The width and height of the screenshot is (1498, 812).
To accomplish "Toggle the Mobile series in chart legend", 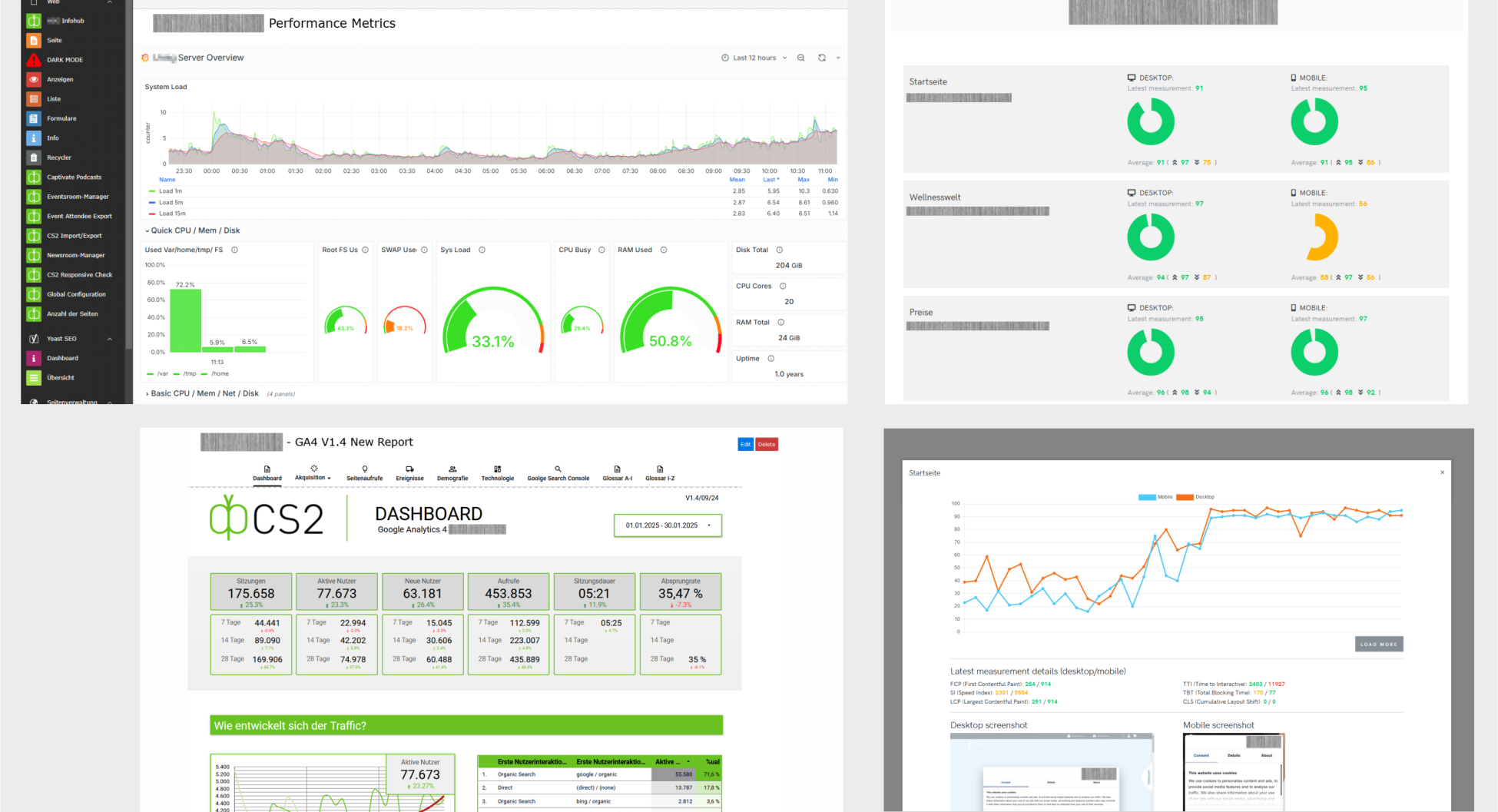I will (x=1155, y=497).
